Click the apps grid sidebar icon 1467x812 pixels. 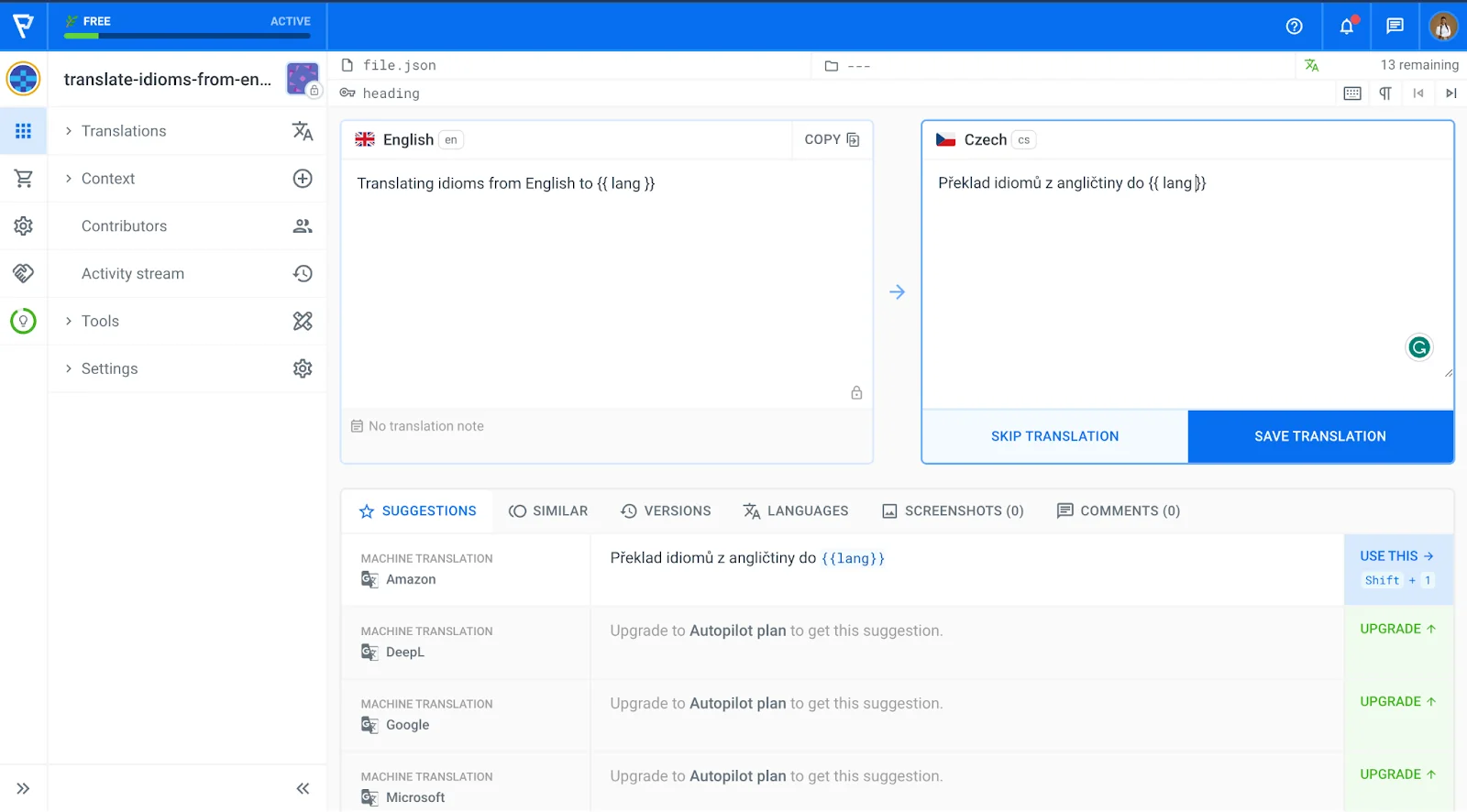[x=24, y=131]
